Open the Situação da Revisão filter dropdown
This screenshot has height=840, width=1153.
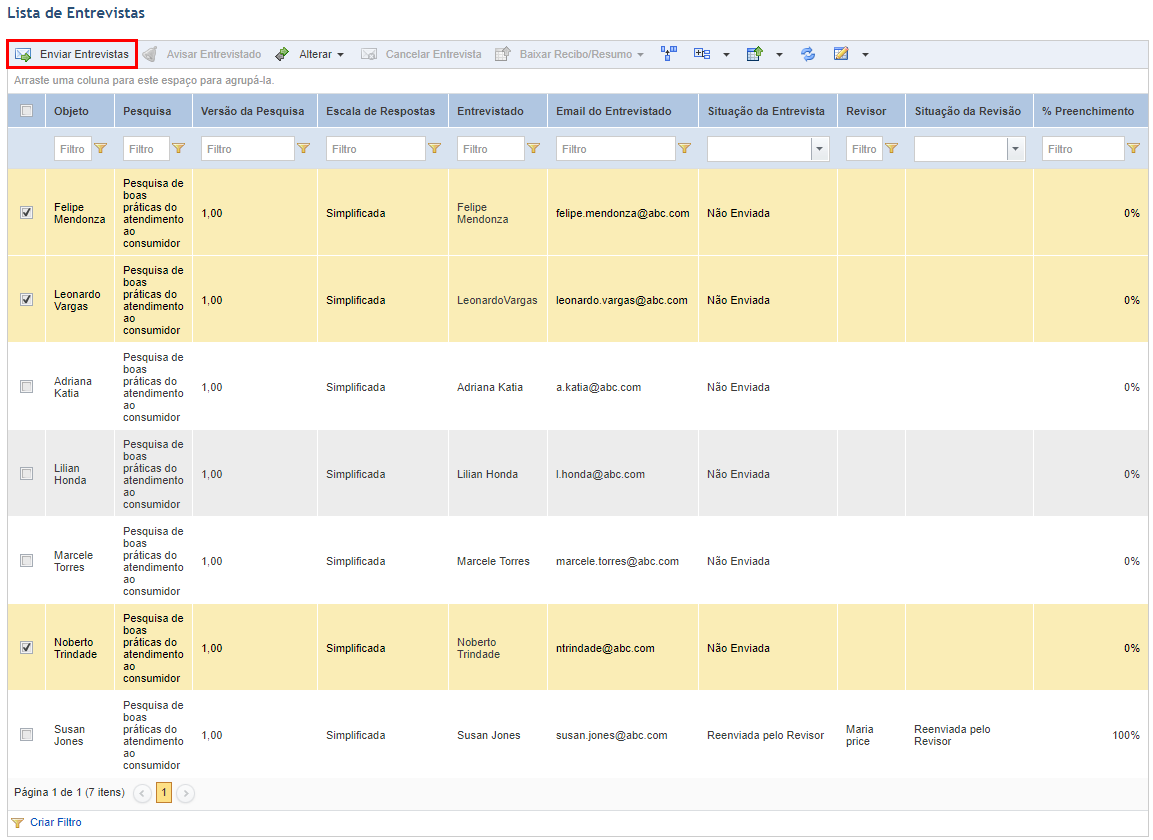(1016, 149)
